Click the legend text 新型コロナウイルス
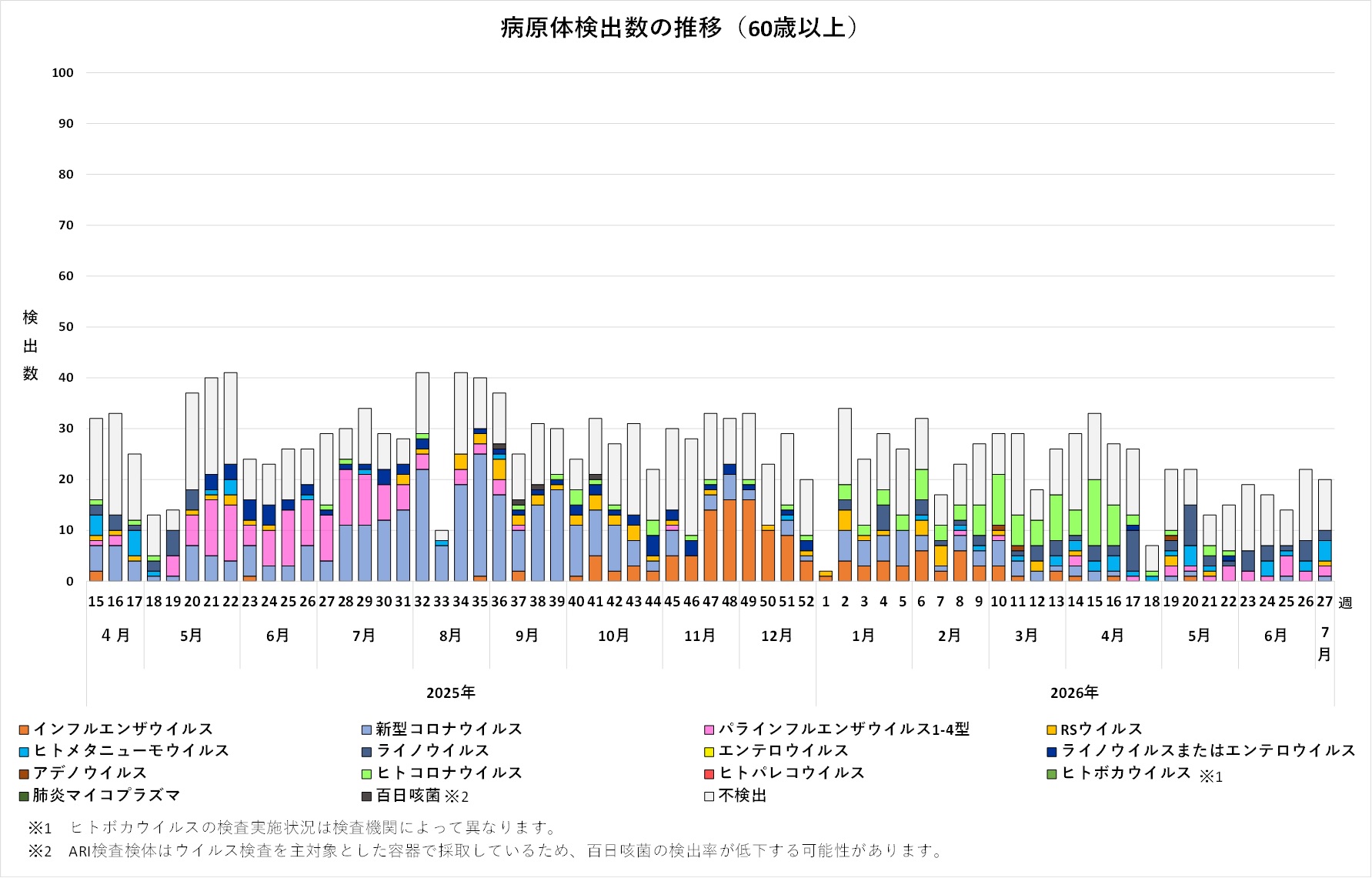The height and width of the screenshot is (878, 1372). (449, 729)
